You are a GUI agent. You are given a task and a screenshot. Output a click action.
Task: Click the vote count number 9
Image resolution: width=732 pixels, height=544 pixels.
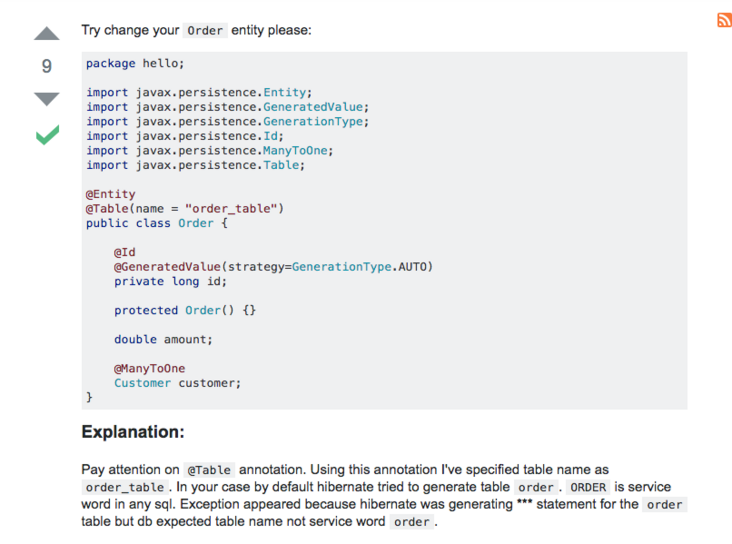coord(47,66)
